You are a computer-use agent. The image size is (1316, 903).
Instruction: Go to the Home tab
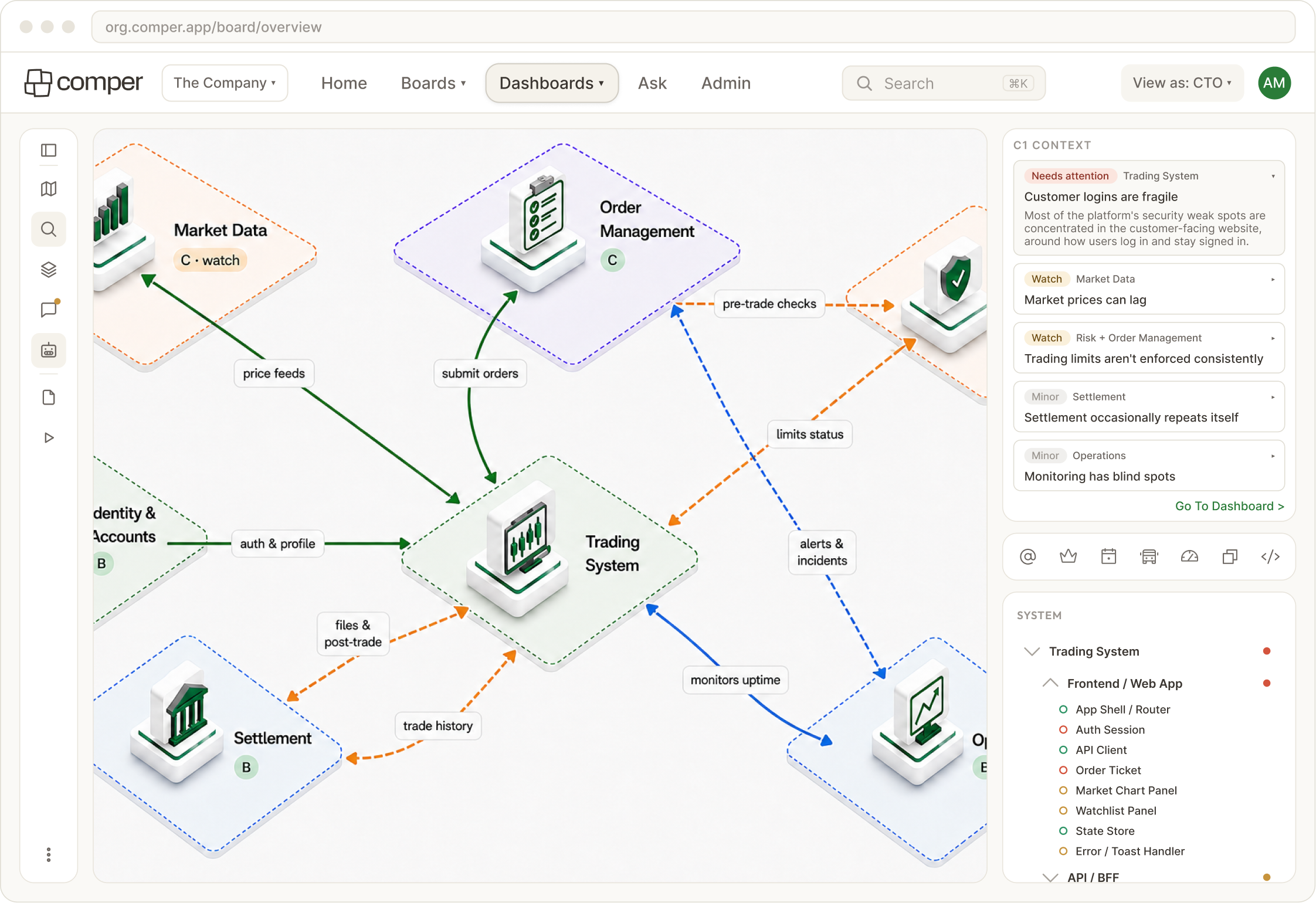(344, 83)
